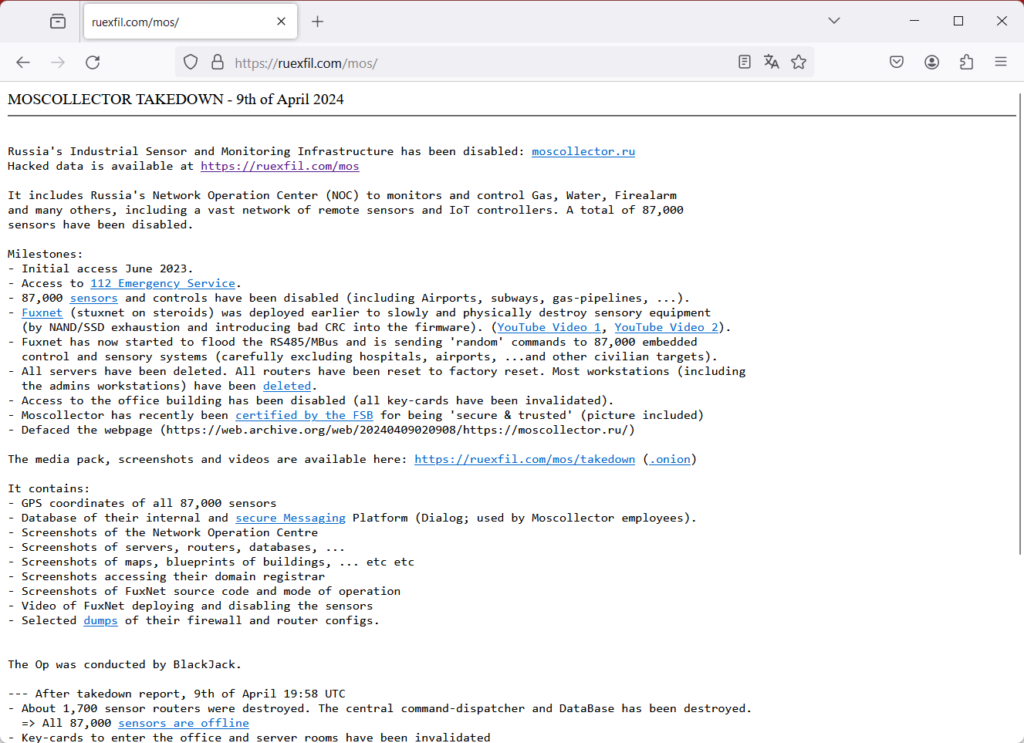Click the Reload page icon
1024x743 pixels.
[x=93, y=62]
